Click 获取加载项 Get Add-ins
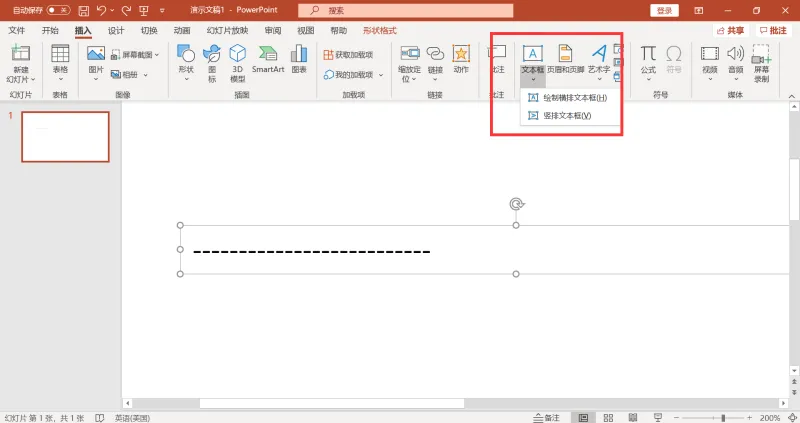This screenshot has width=800, height=423. pos(348,55)
